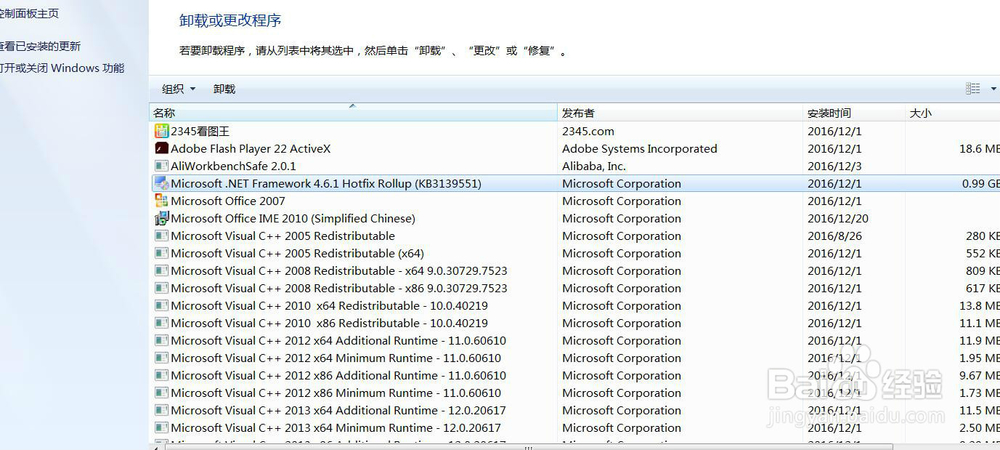Click the icon of Visual C++ 2012 x64 Minimum Runtime
This screenshot has height=450, width=1000.
coord(162,358)
